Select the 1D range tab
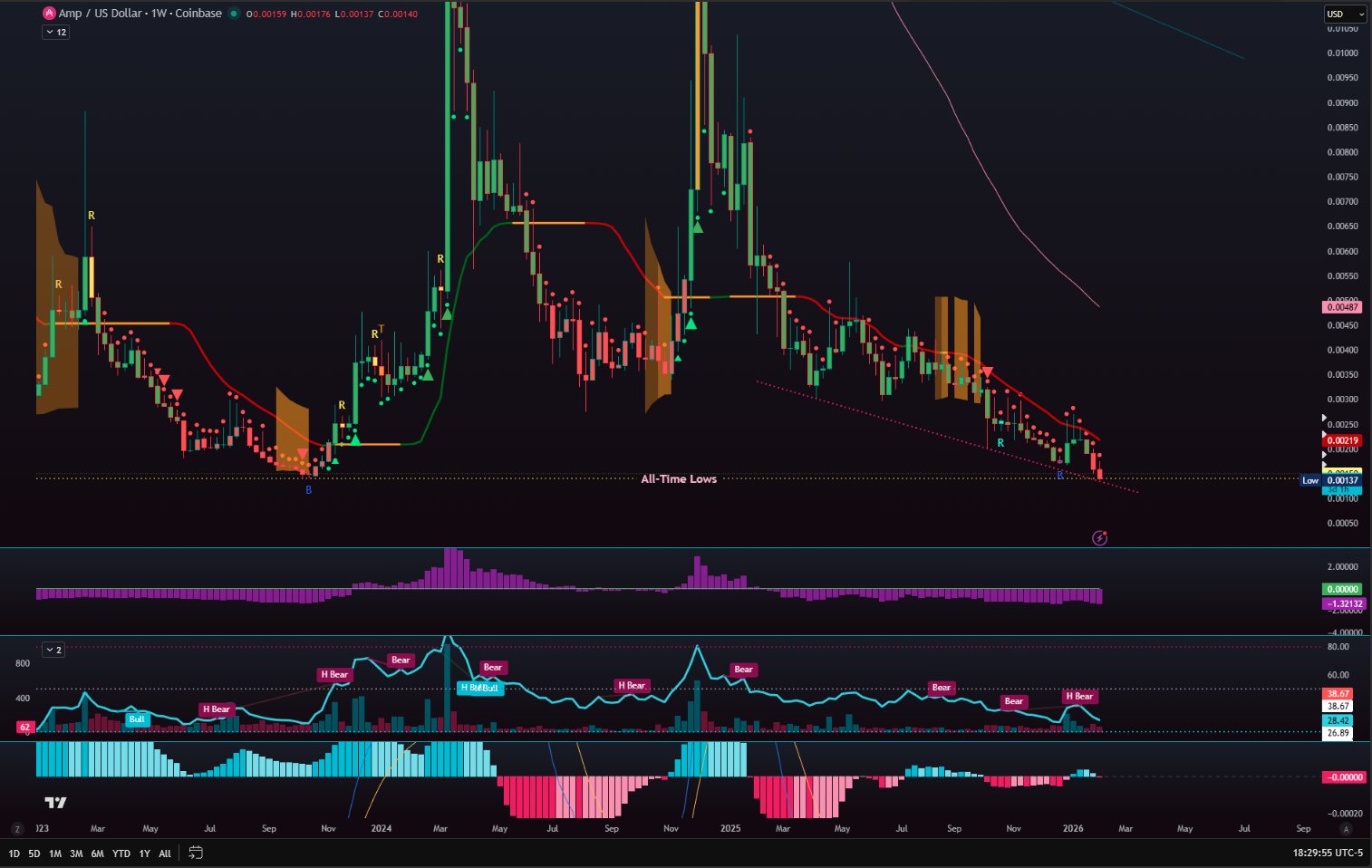 point(14,854)
